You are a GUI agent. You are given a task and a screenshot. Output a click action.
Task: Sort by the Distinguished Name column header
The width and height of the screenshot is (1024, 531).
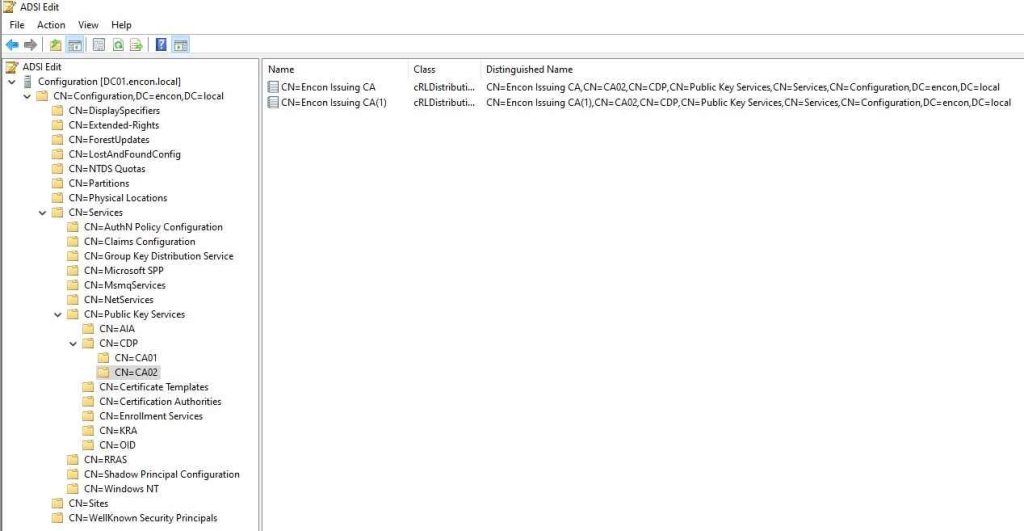tap(529, 69)
